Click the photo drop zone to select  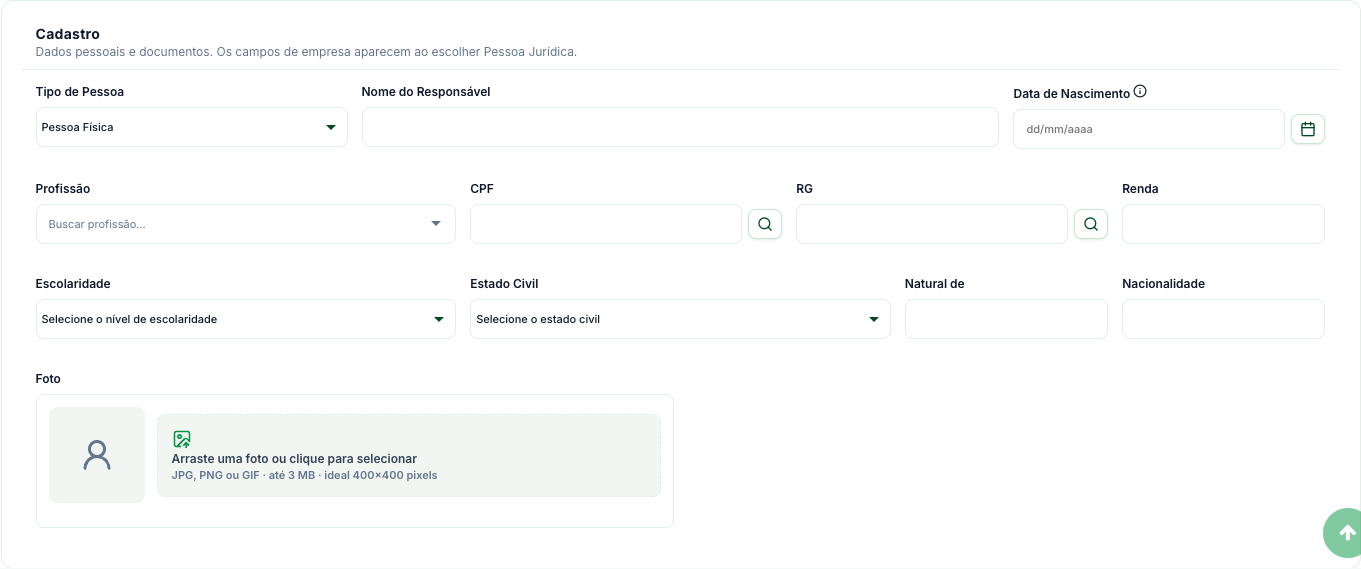pyautogui.click(x=409, y=456)
